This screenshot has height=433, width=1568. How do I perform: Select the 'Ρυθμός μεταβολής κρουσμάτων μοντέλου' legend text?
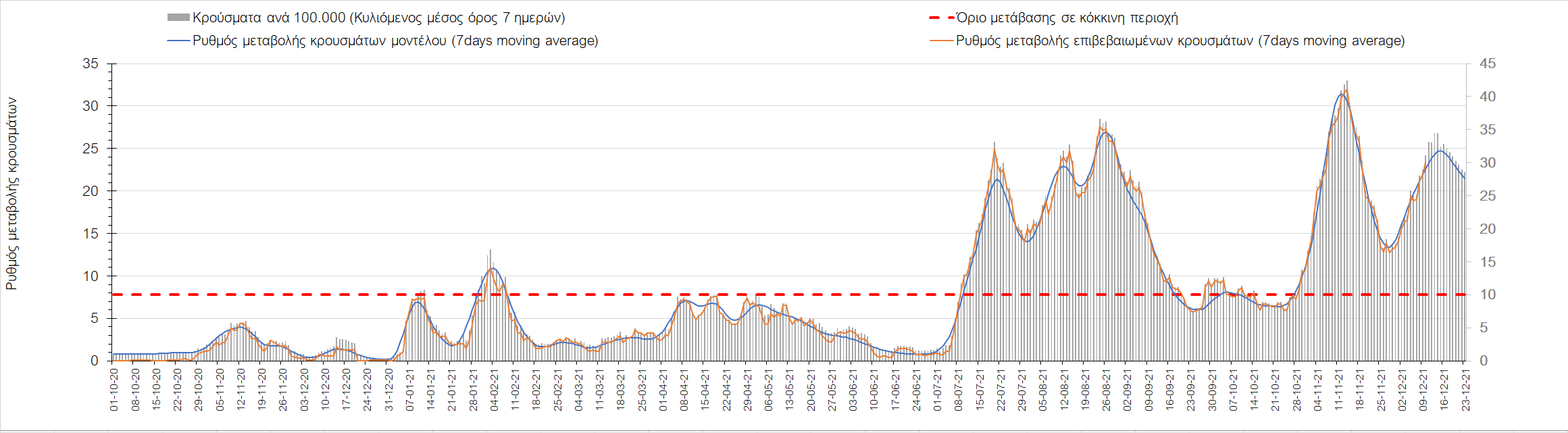(x=395, y=41)
